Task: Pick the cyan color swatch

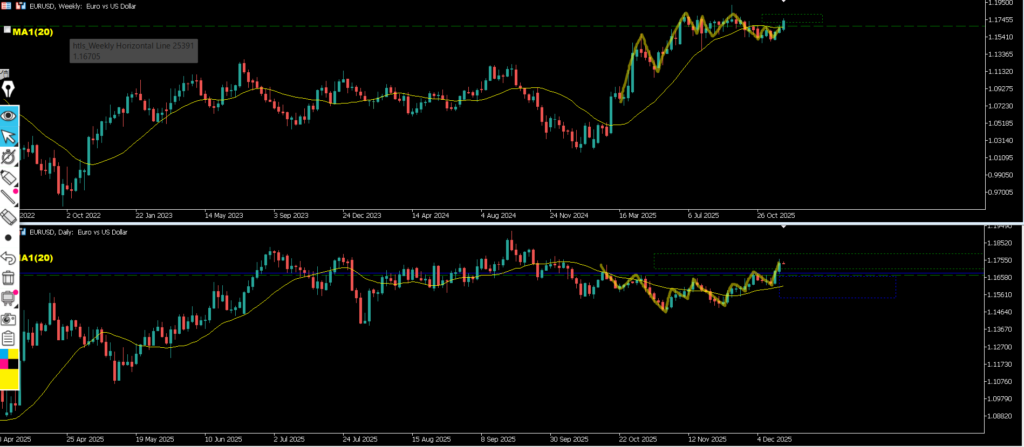Action: pyautogui.click(x=4, y=355)
